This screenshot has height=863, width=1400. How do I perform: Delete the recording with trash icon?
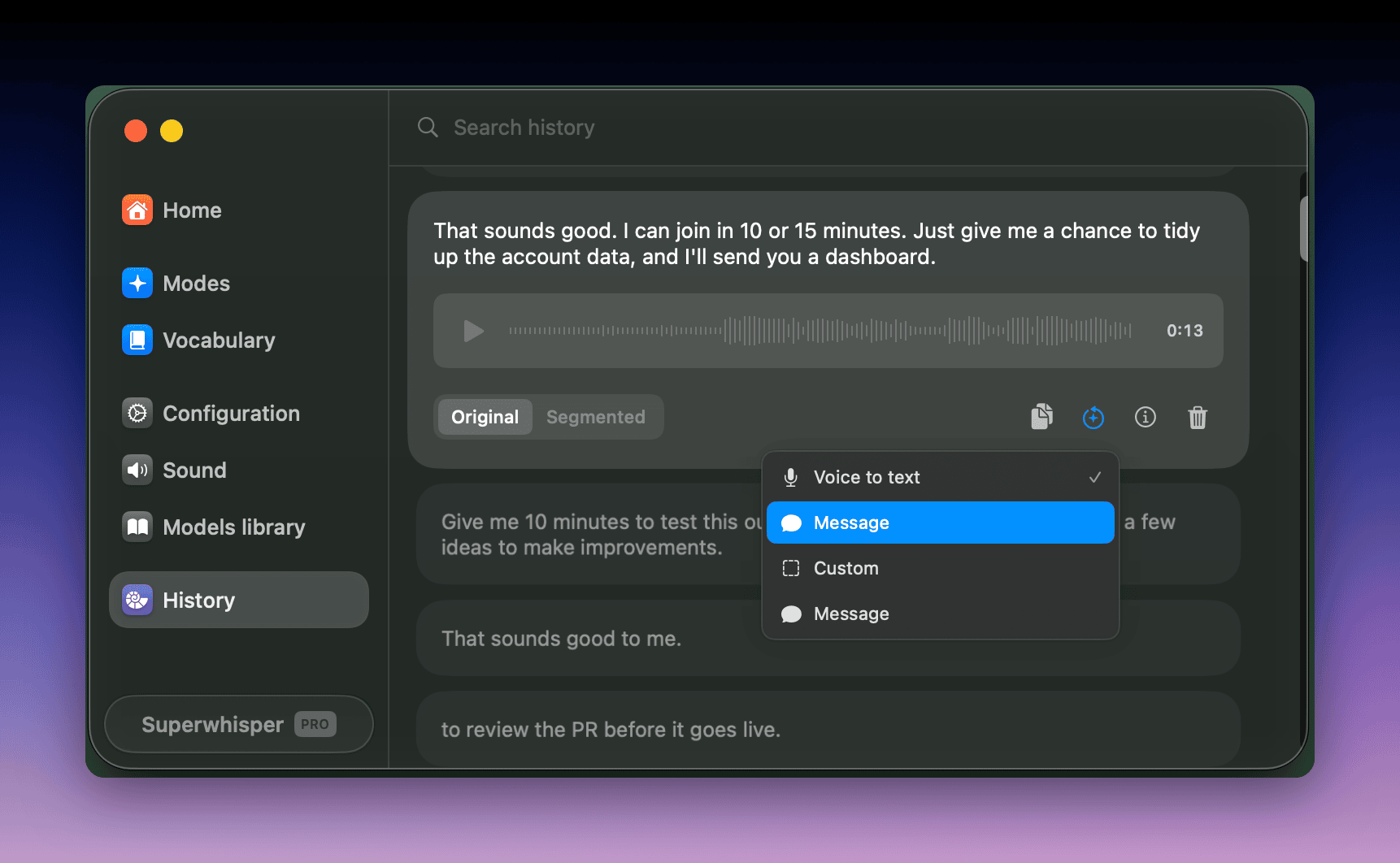1198,417
